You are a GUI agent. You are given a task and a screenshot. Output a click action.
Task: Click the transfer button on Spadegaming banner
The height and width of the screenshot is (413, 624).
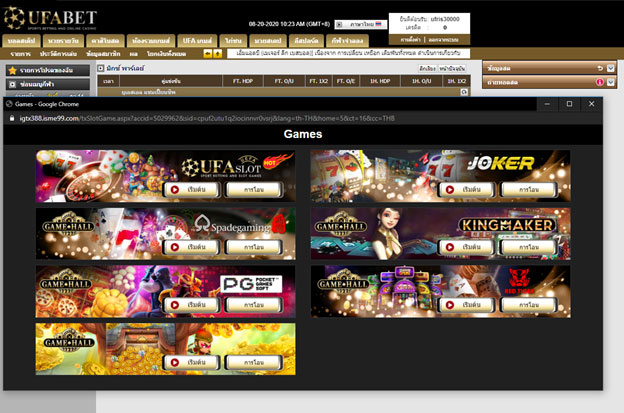(x=254, y=247)
